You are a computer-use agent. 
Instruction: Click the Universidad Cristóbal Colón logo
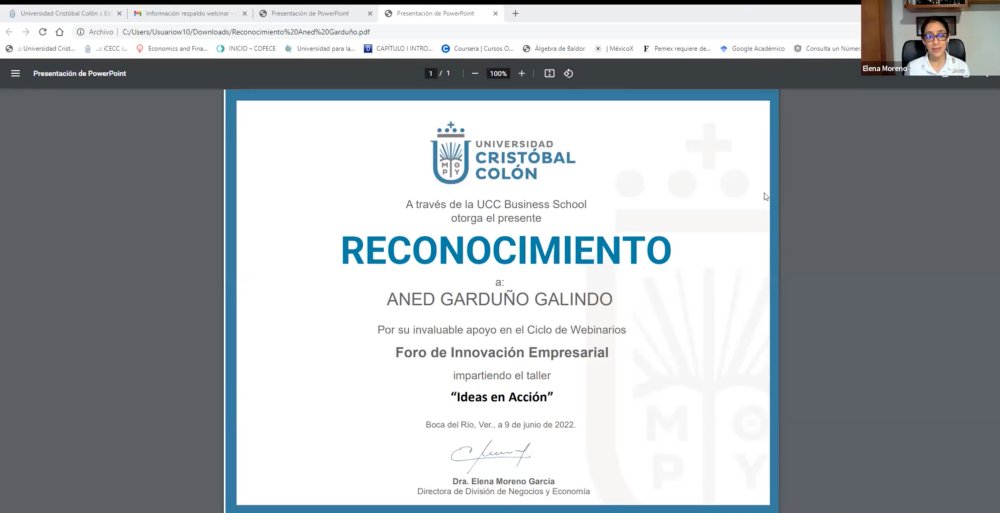503,152
